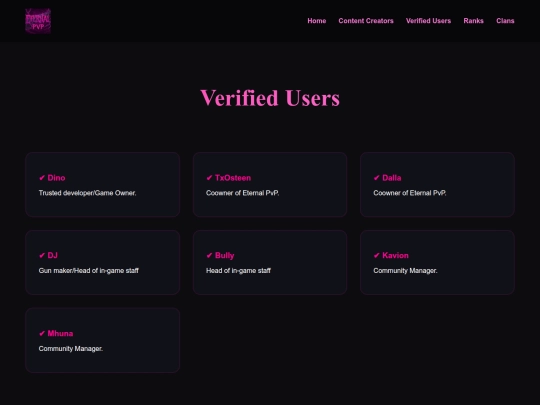Click TxOsteen's 'Coowner of Eternal PvP.' text

click(242, 193)
